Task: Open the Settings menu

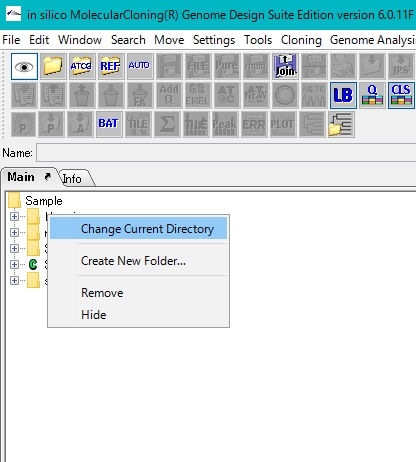Action: (x=214, y=40)
